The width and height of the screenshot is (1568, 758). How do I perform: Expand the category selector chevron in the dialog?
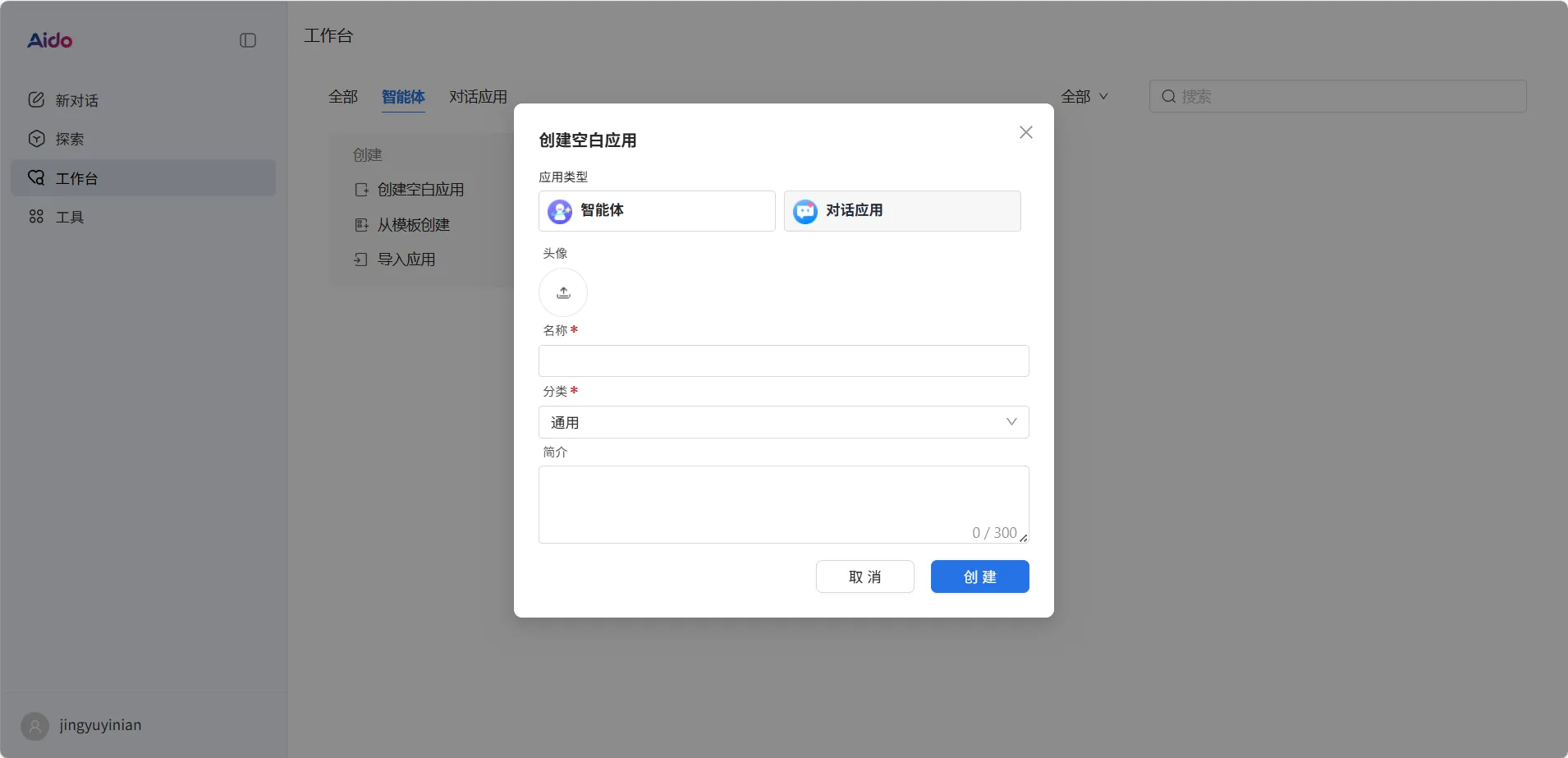coord(1011,421)
